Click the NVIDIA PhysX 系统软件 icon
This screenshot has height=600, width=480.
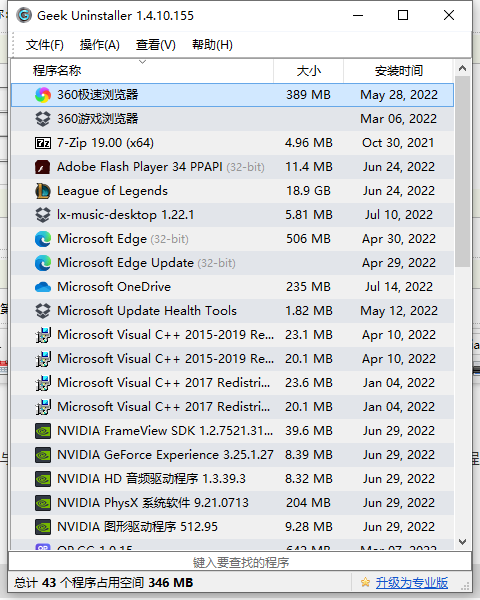(x=43, y=503)
